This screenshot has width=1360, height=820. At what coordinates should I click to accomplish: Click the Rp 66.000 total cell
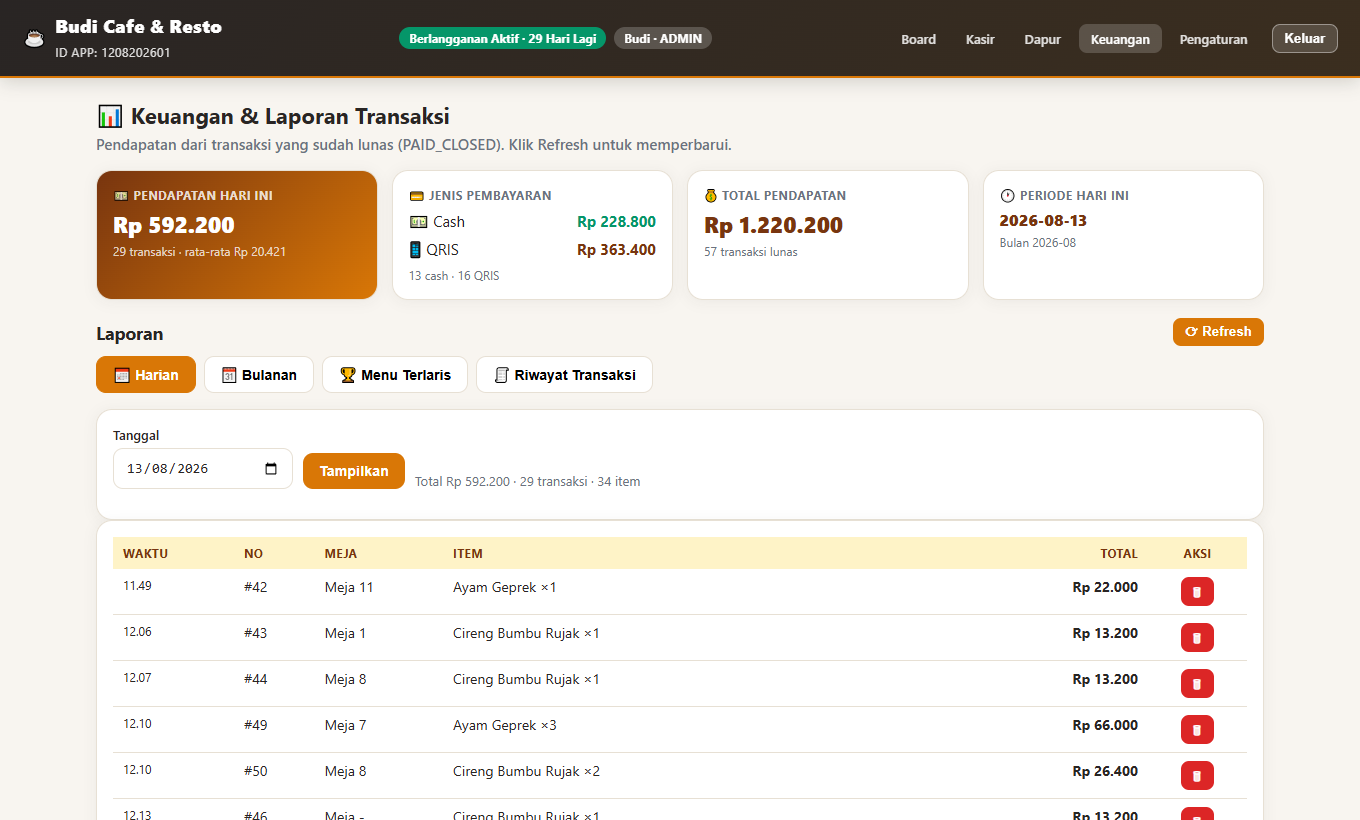coord(1105,725)
